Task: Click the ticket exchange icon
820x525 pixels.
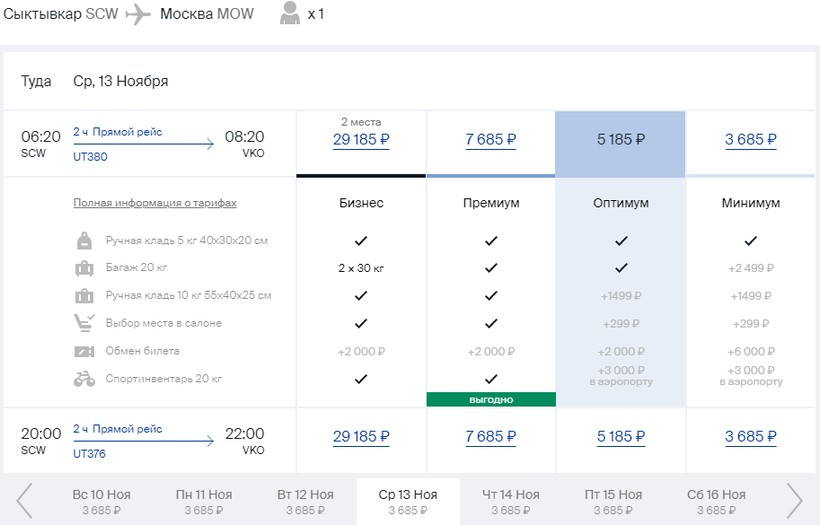Action: click(84, 351)
